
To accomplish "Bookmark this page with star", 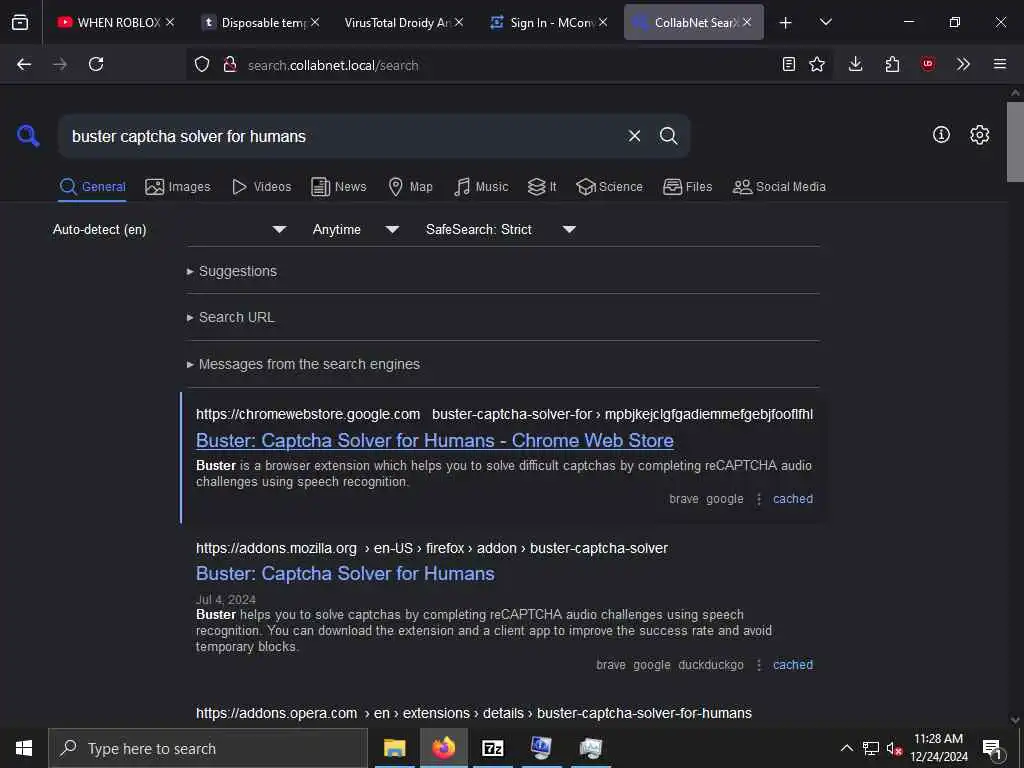I will pos(817,64).
